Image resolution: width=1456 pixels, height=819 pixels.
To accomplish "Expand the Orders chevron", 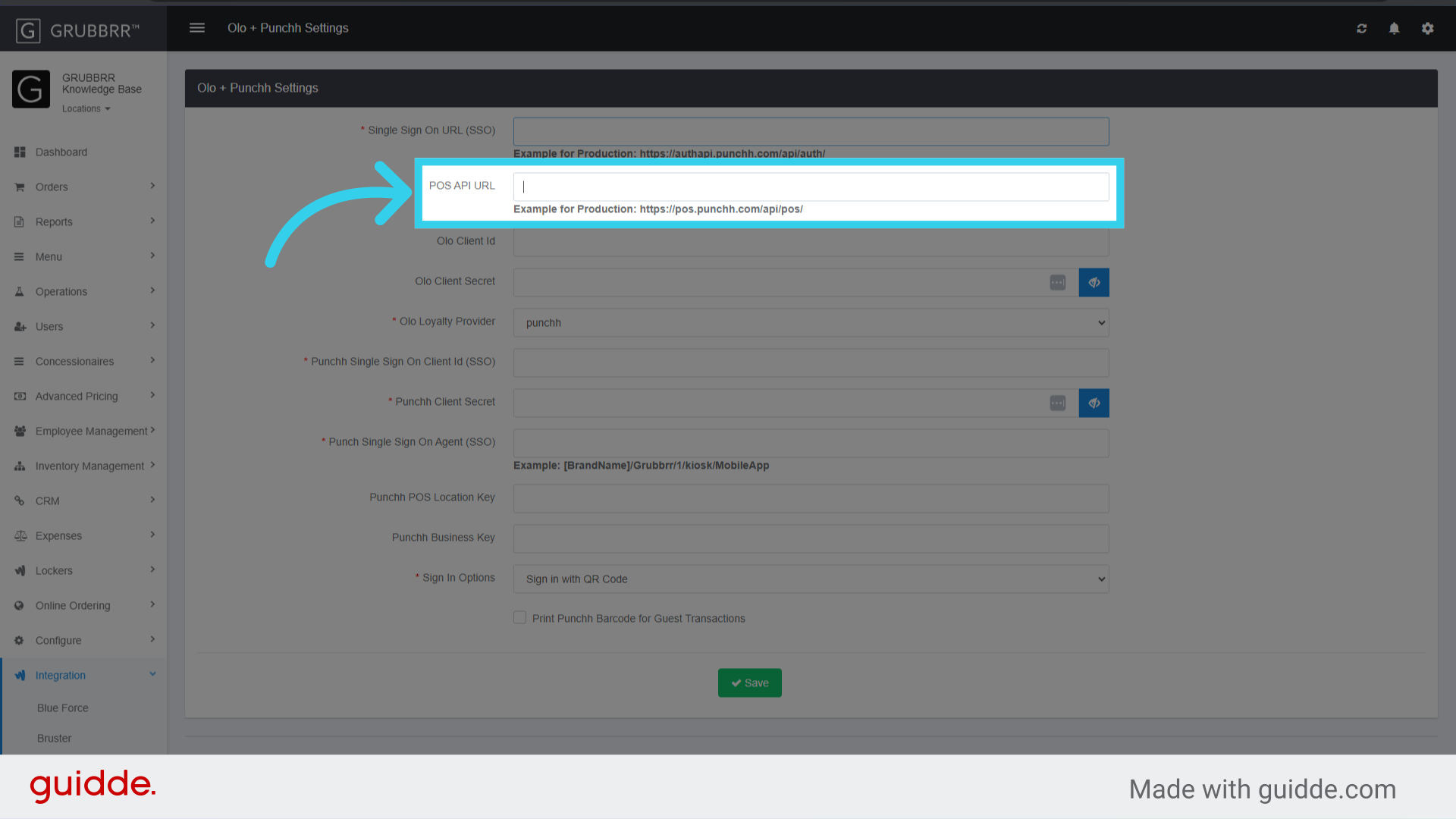I will (x=152, y=186).
